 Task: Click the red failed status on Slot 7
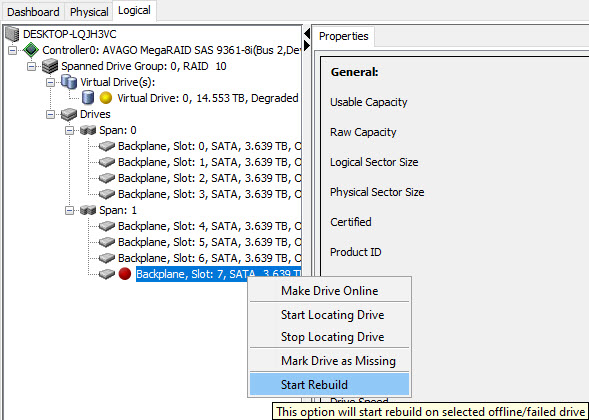(x=125, y=274)
